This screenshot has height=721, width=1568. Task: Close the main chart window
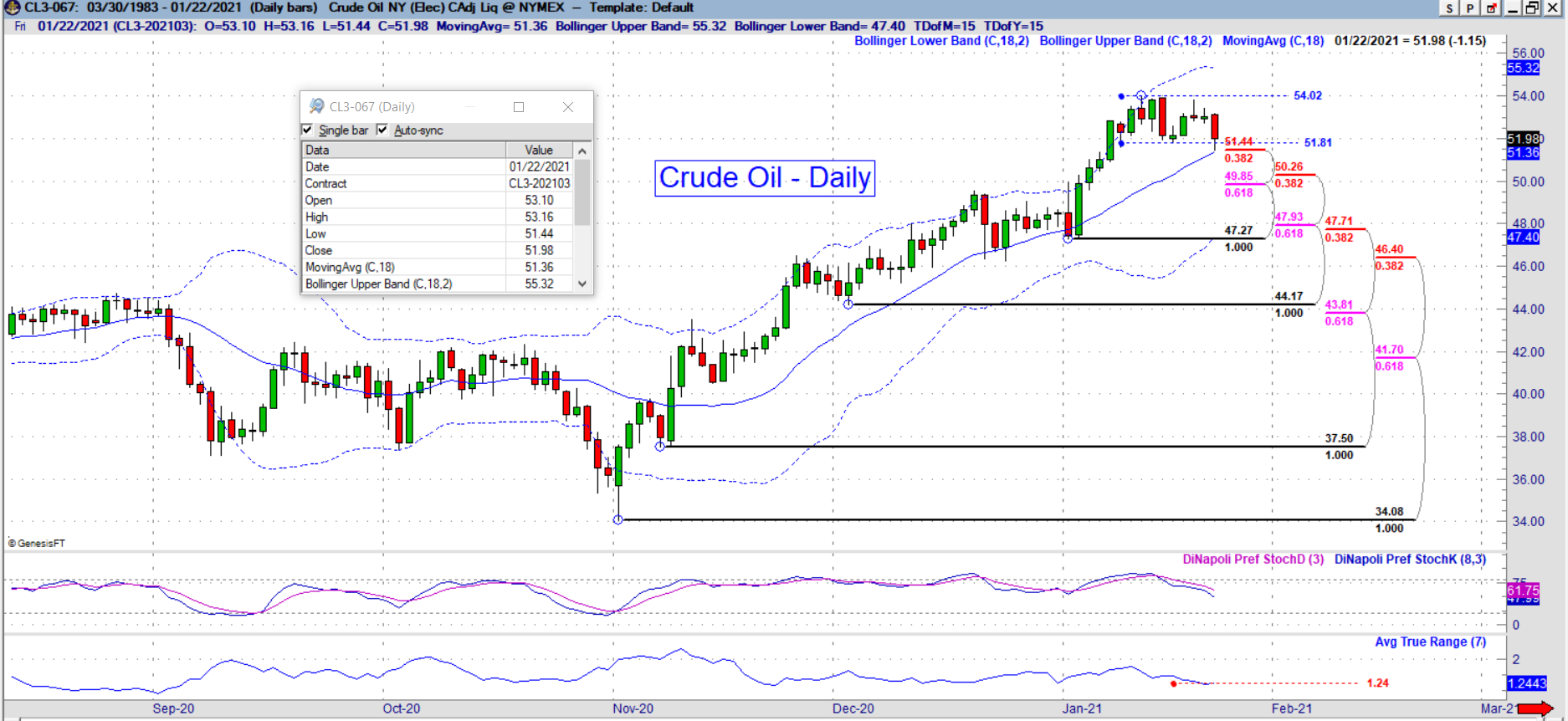tap(1552, 8)
